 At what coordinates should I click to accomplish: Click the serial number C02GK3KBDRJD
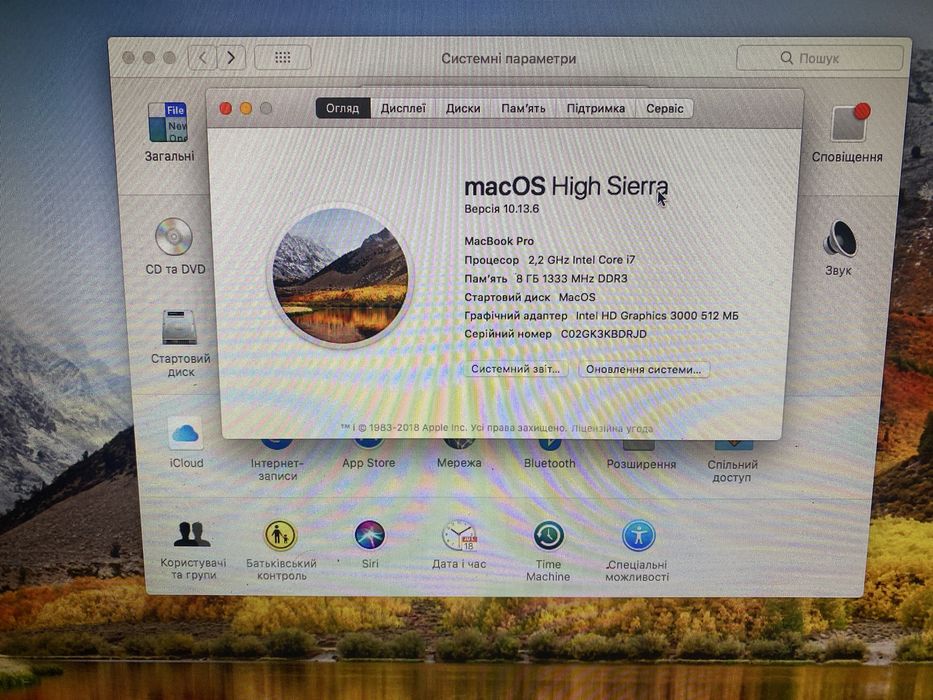pos(603,334)
